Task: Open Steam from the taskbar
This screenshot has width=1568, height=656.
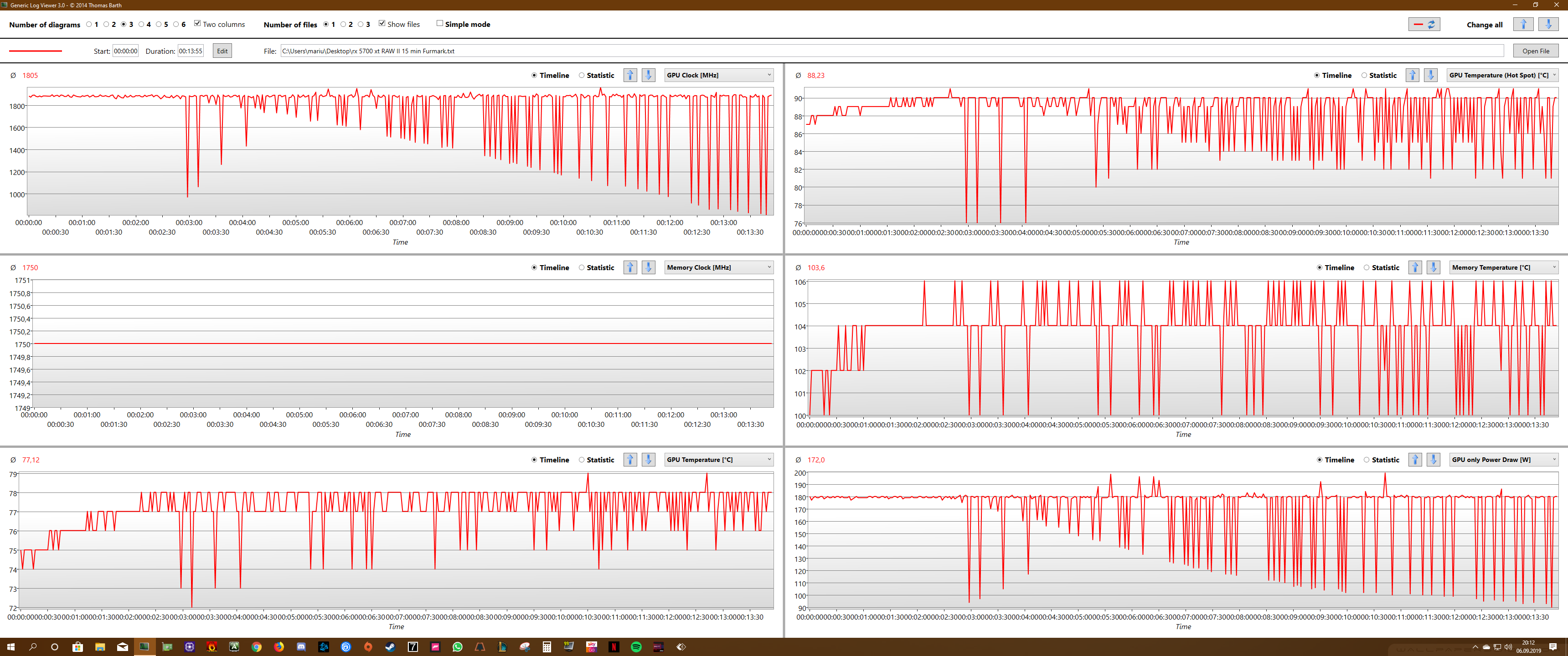Action: coord(390,647)
